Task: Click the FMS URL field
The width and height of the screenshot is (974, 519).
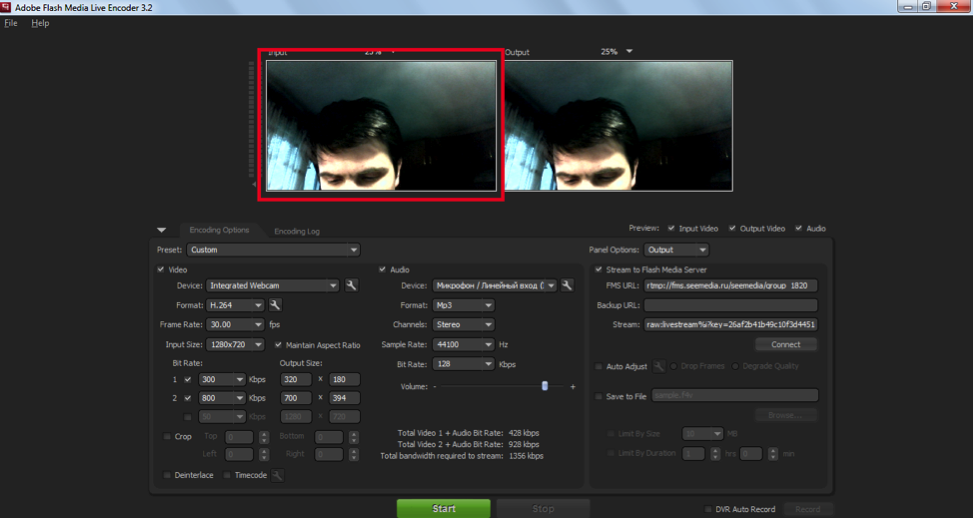Action: tap(730, 286)
